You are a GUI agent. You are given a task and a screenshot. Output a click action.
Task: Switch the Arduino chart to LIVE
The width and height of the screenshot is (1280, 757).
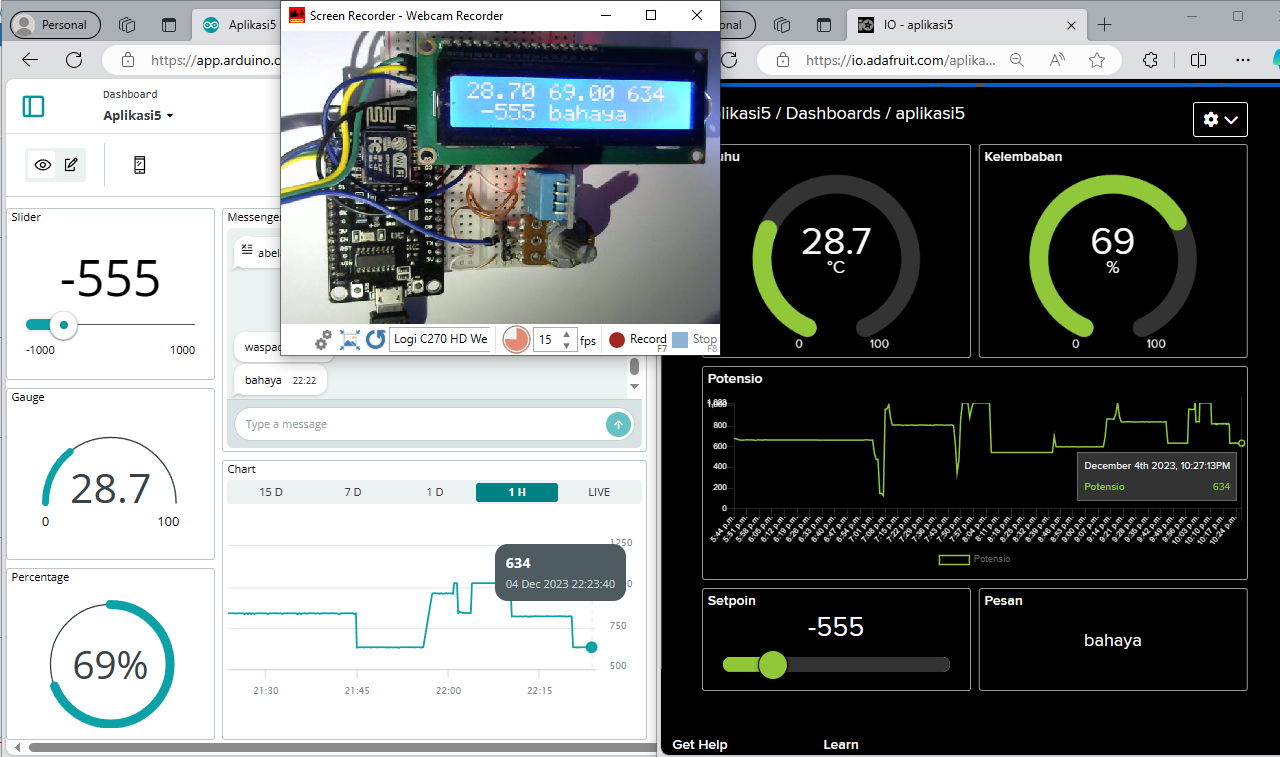[x=599, y=492]
